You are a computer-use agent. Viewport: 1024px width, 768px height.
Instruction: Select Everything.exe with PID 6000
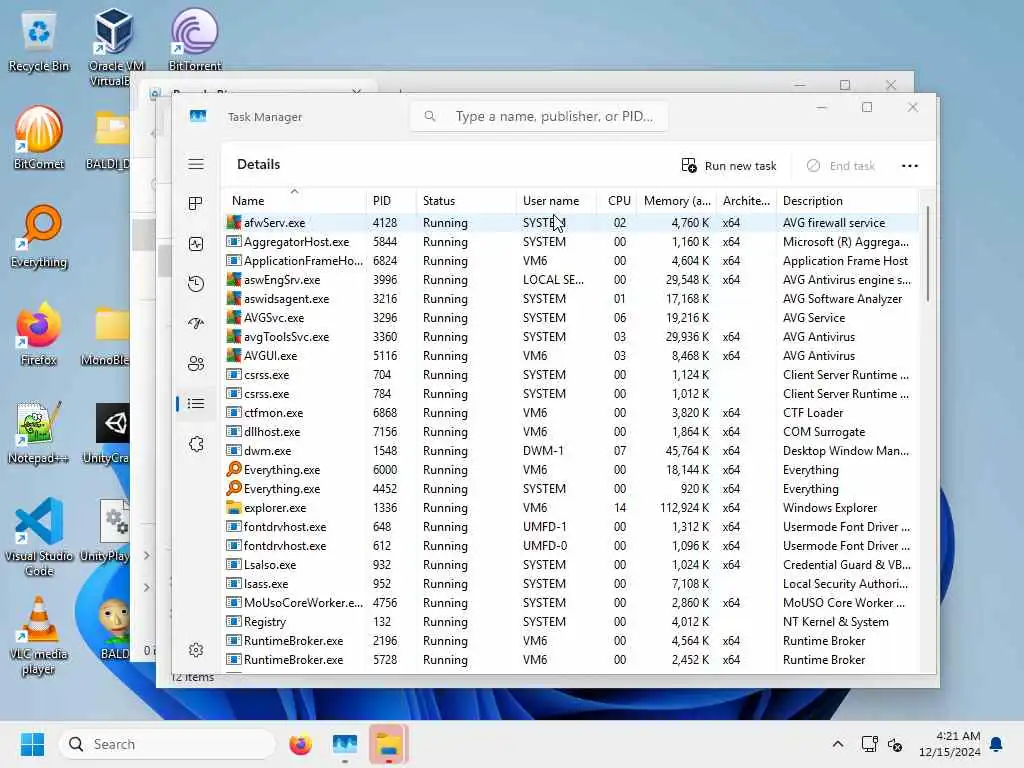[571, 470]
